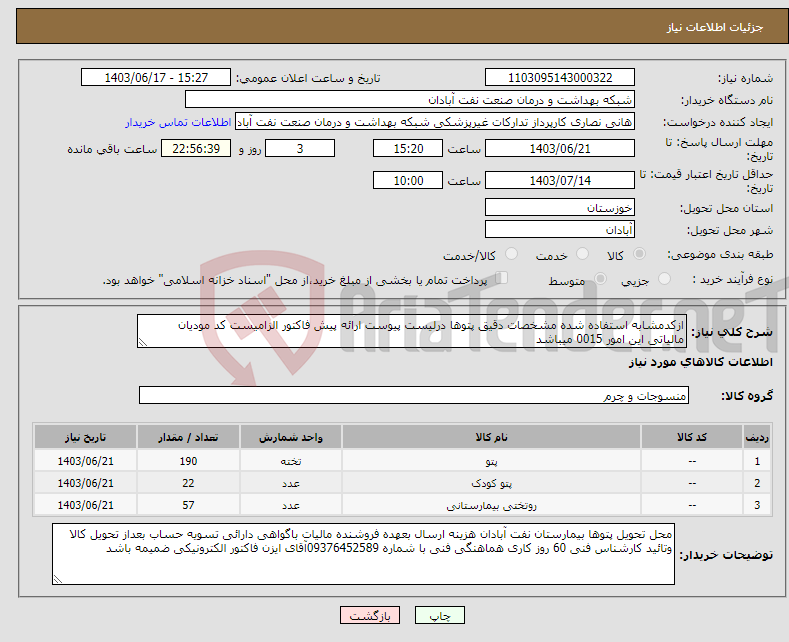The width and height of the screenshot is (789, 642).
Task: Click the buyer name field شبکه بهداشت
Action: click(x=410, y=100)
